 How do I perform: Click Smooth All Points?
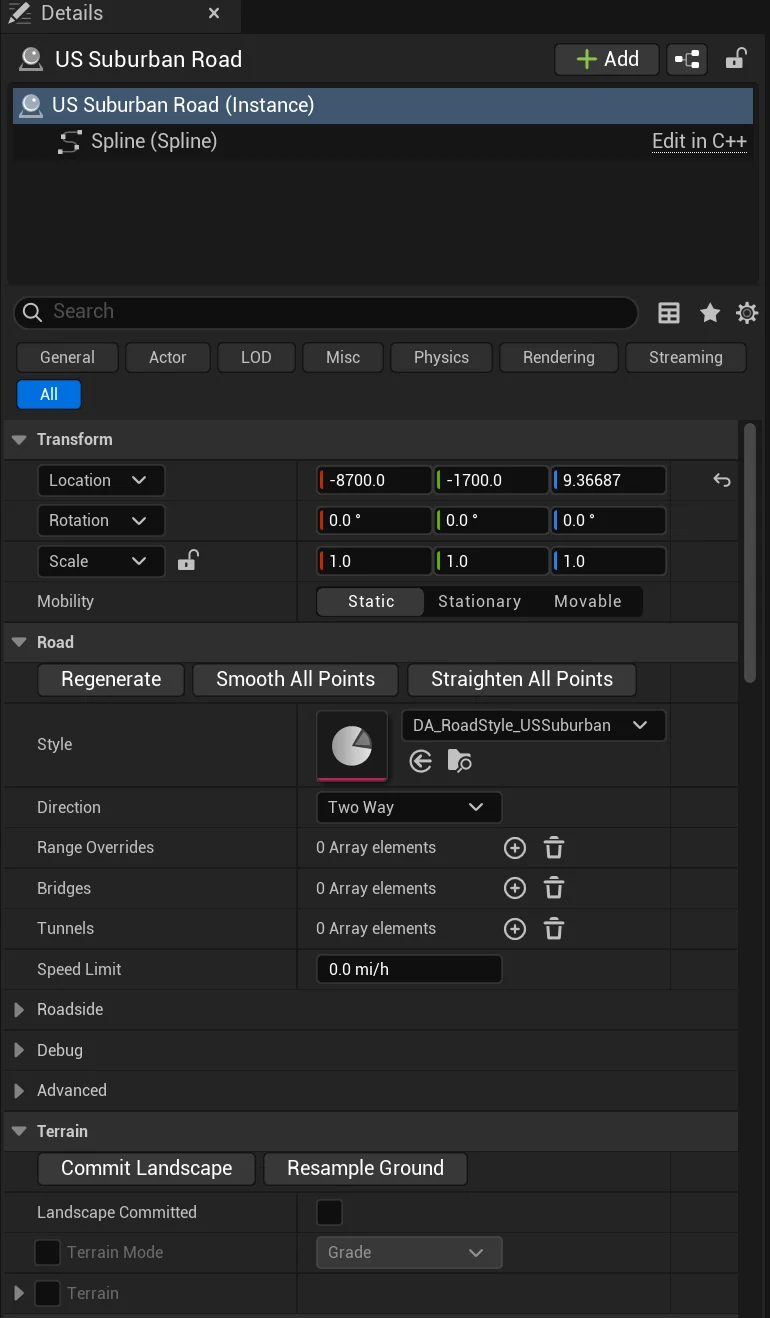(x=295, y=679)
